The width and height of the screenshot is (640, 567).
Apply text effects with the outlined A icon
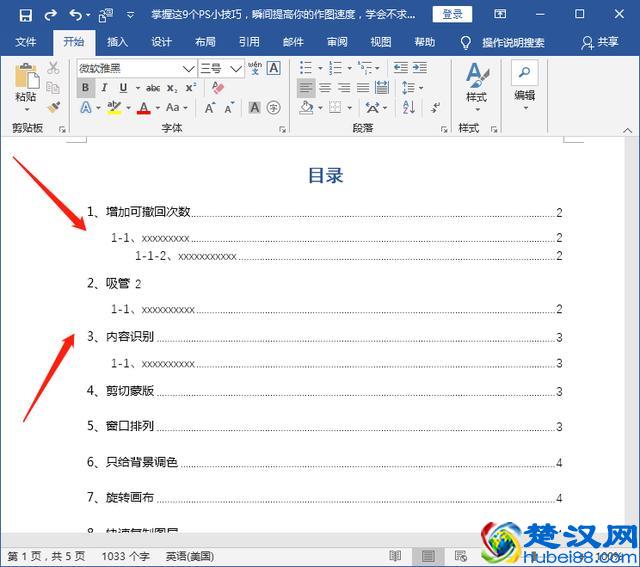pos(86,108)
